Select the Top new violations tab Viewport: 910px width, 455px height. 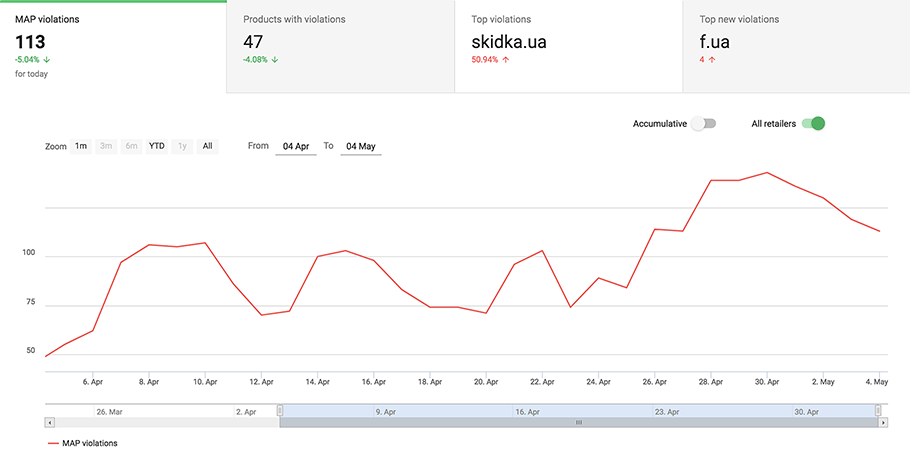pyautogui.click(x=796, y=46)
